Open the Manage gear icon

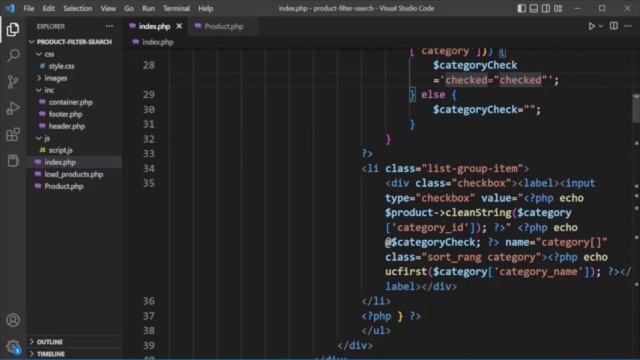(13, 347)
